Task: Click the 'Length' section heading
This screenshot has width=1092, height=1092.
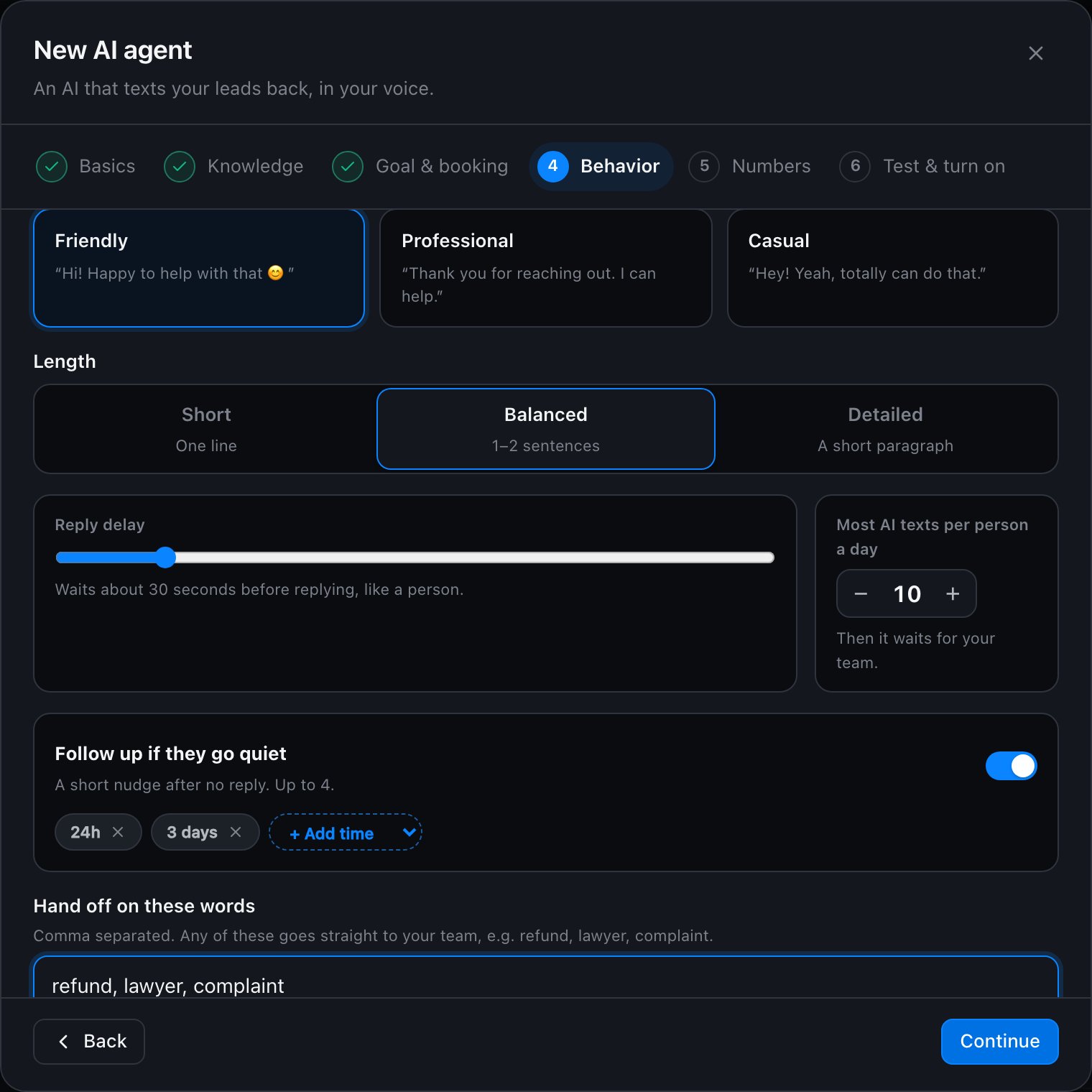Action: [65, 362]
